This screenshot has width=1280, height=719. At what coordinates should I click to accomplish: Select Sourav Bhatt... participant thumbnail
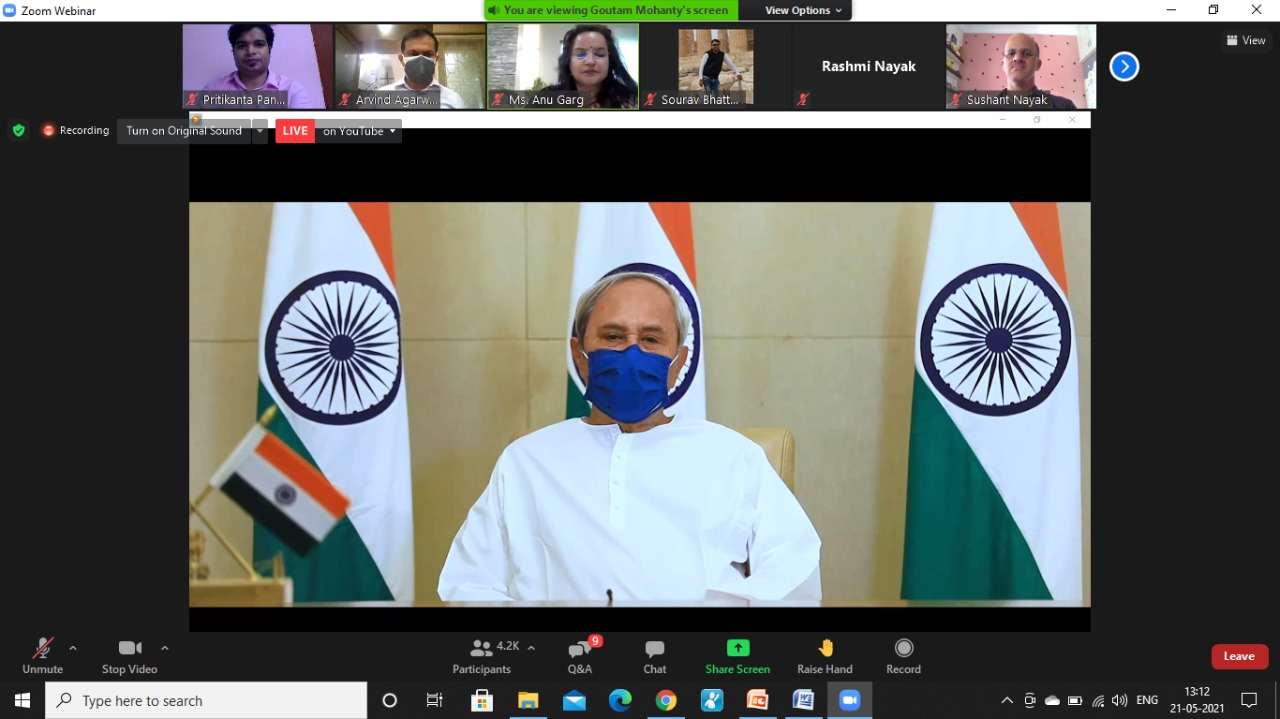click(x=715, y=66)
